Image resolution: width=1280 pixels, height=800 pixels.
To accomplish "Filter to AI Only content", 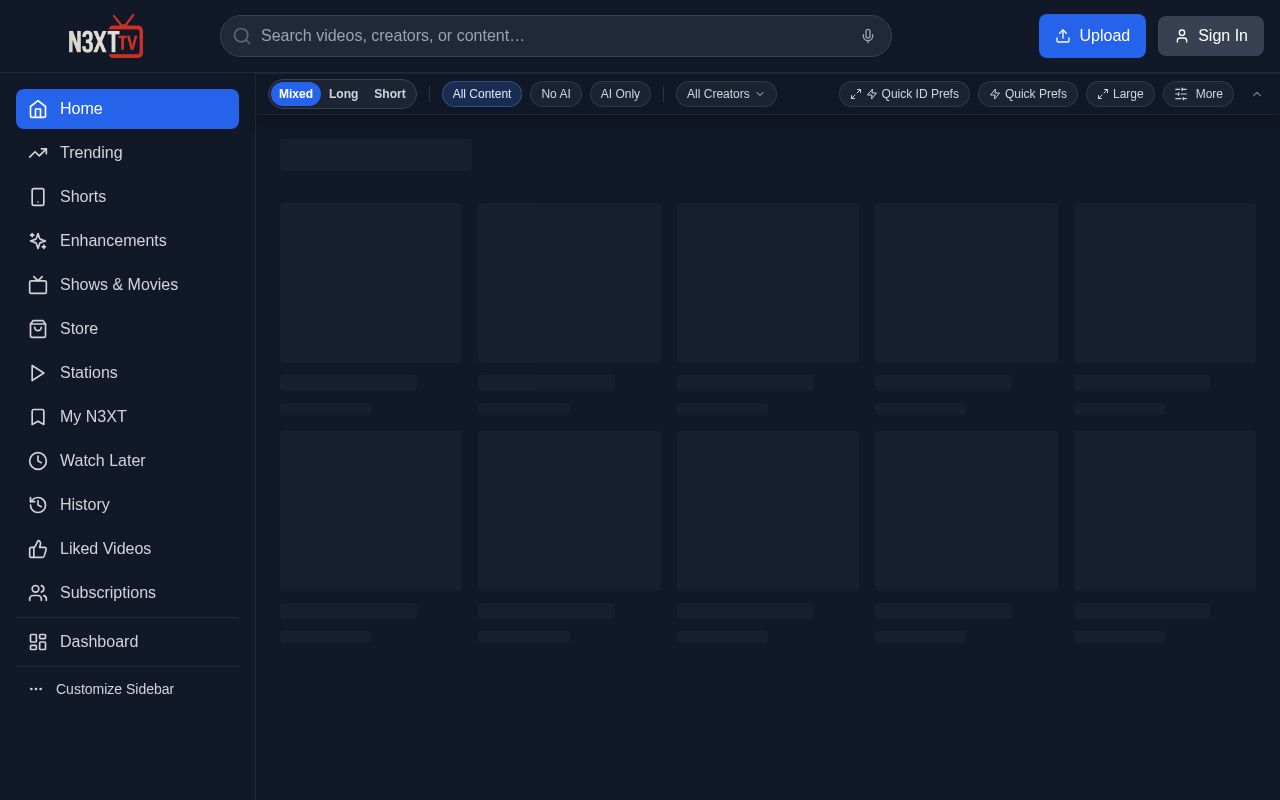I will [x=620, y=94].
